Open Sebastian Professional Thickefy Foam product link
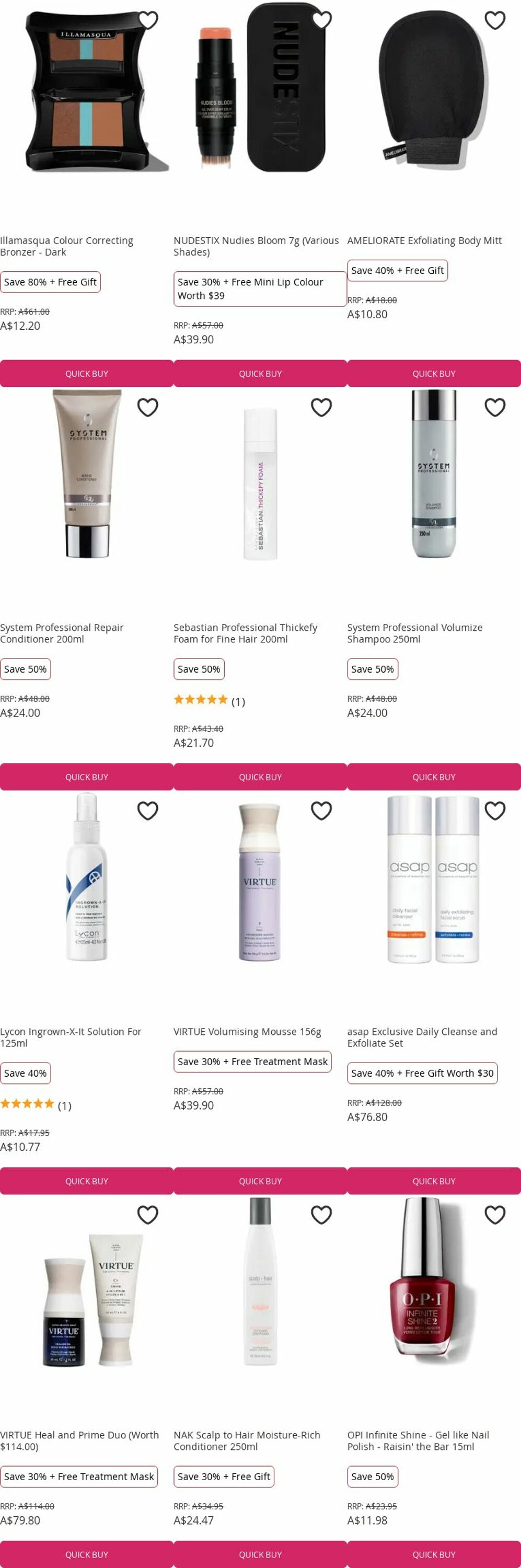The height and width of the screenshot is (1568, 521). click(x=245, y=633)
